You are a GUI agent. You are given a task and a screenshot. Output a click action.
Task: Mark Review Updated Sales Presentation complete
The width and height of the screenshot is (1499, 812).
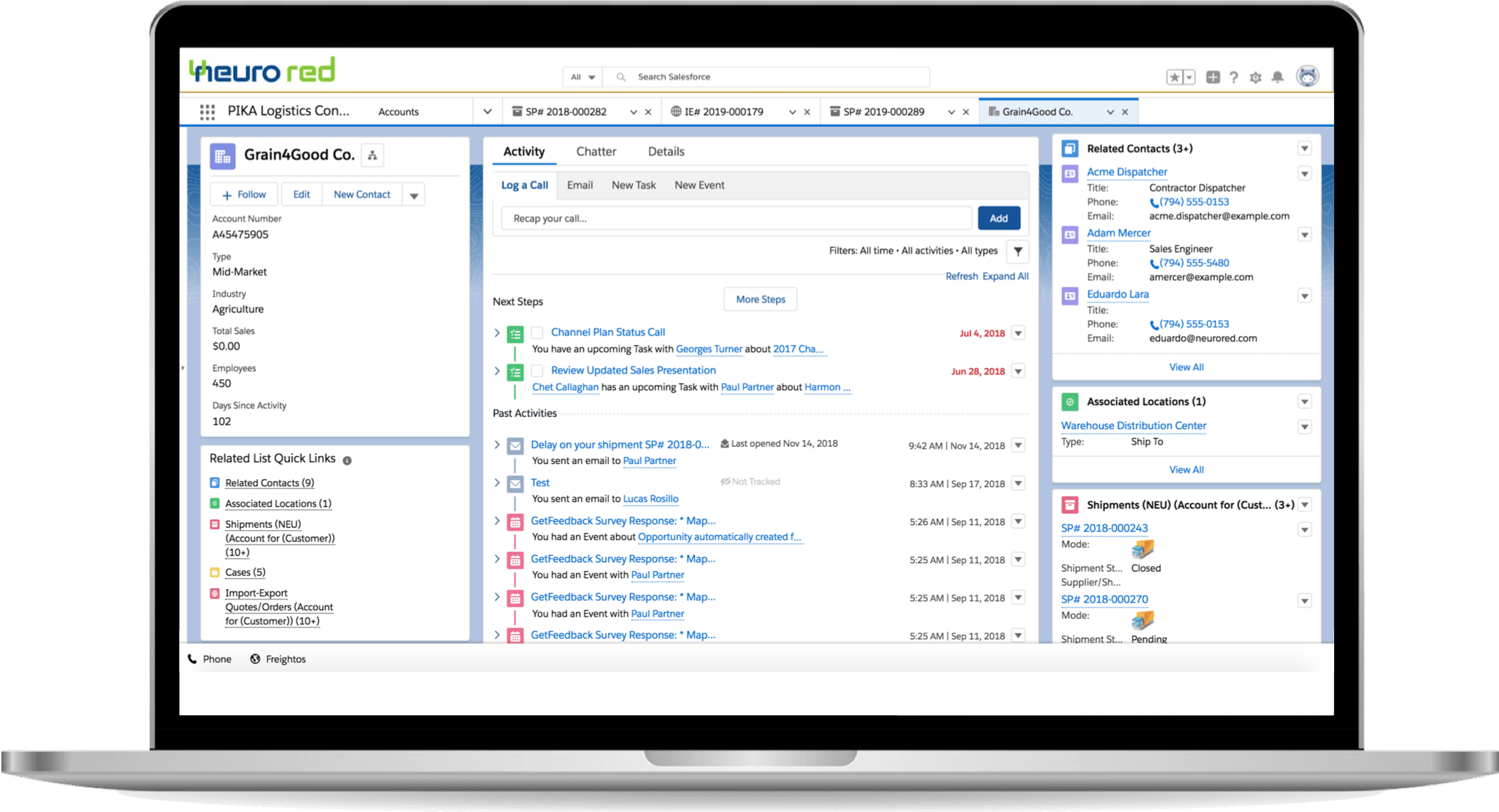click(x=537, y=370)
